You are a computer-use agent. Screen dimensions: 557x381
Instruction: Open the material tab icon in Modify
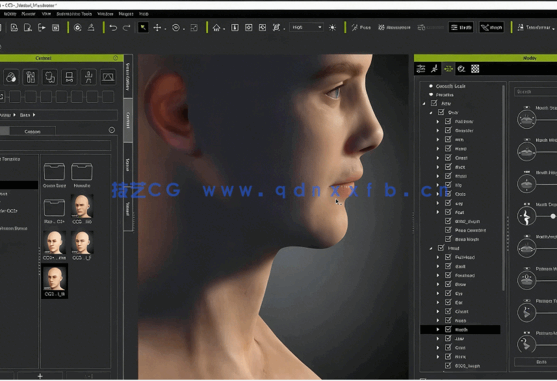coord(461,69)
